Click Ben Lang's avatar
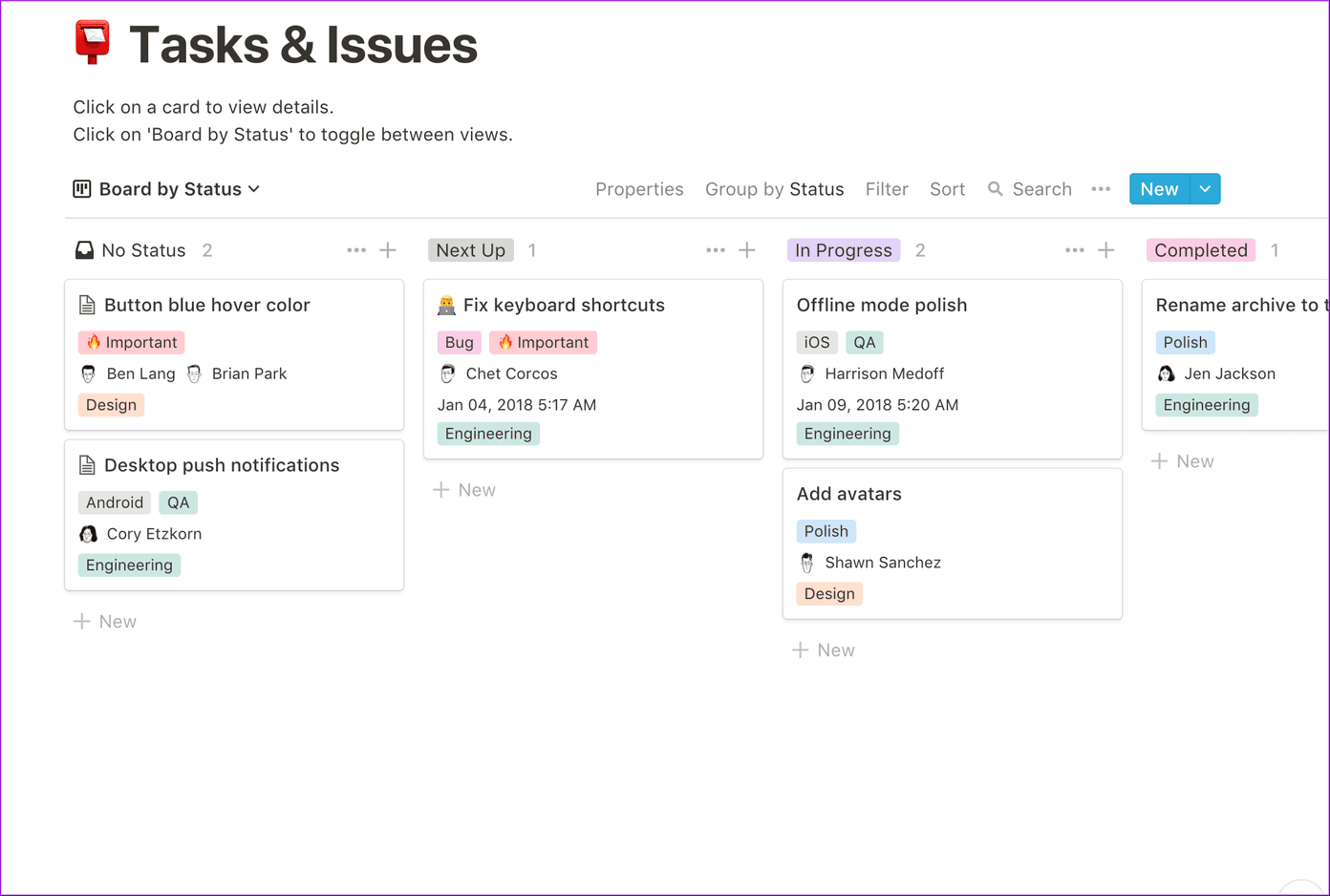 [x=88, y=373]
